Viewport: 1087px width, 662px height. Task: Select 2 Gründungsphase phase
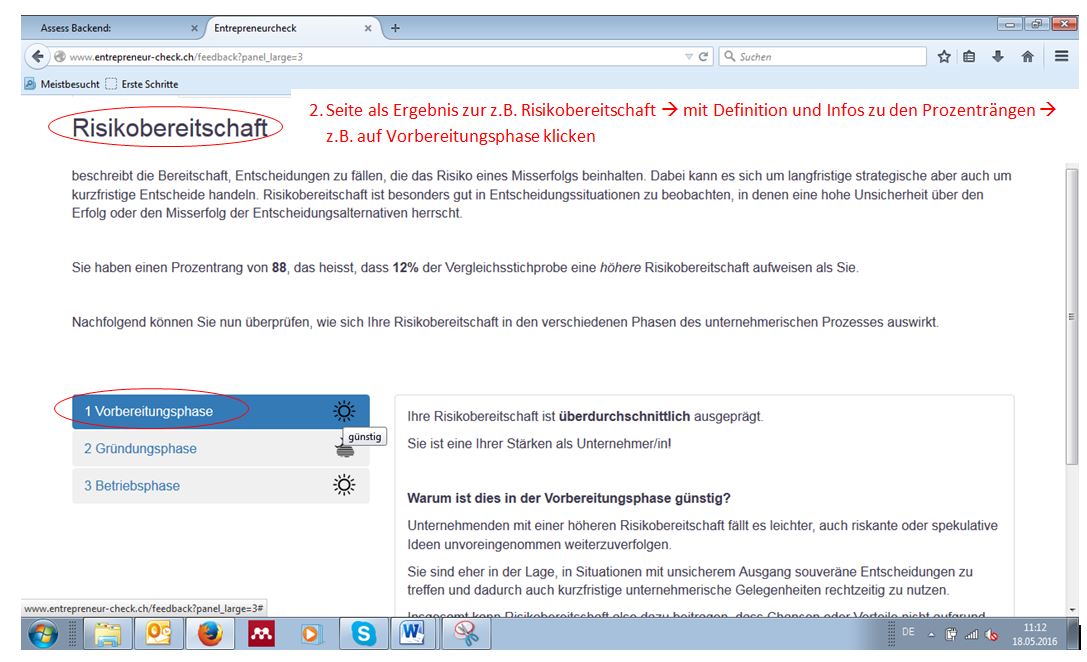click(x=220, y=449)
